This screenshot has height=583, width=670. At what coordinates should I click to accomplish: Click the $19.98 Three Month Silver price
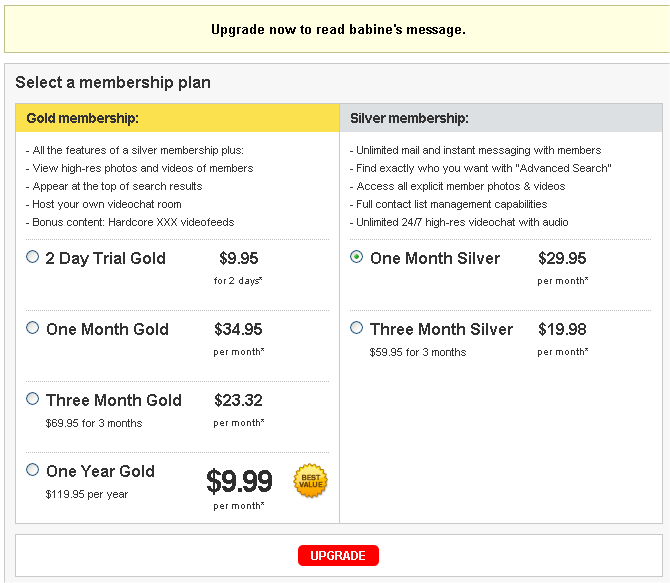coord(562,329)
